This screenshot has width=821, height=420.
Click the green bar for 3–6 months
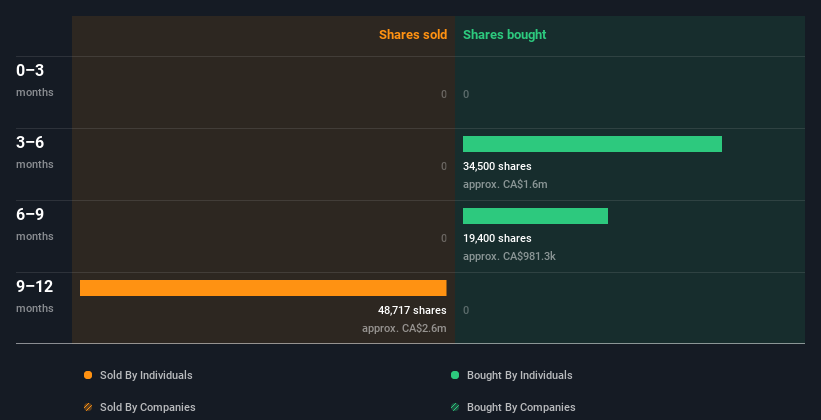(x=592, y=144)
